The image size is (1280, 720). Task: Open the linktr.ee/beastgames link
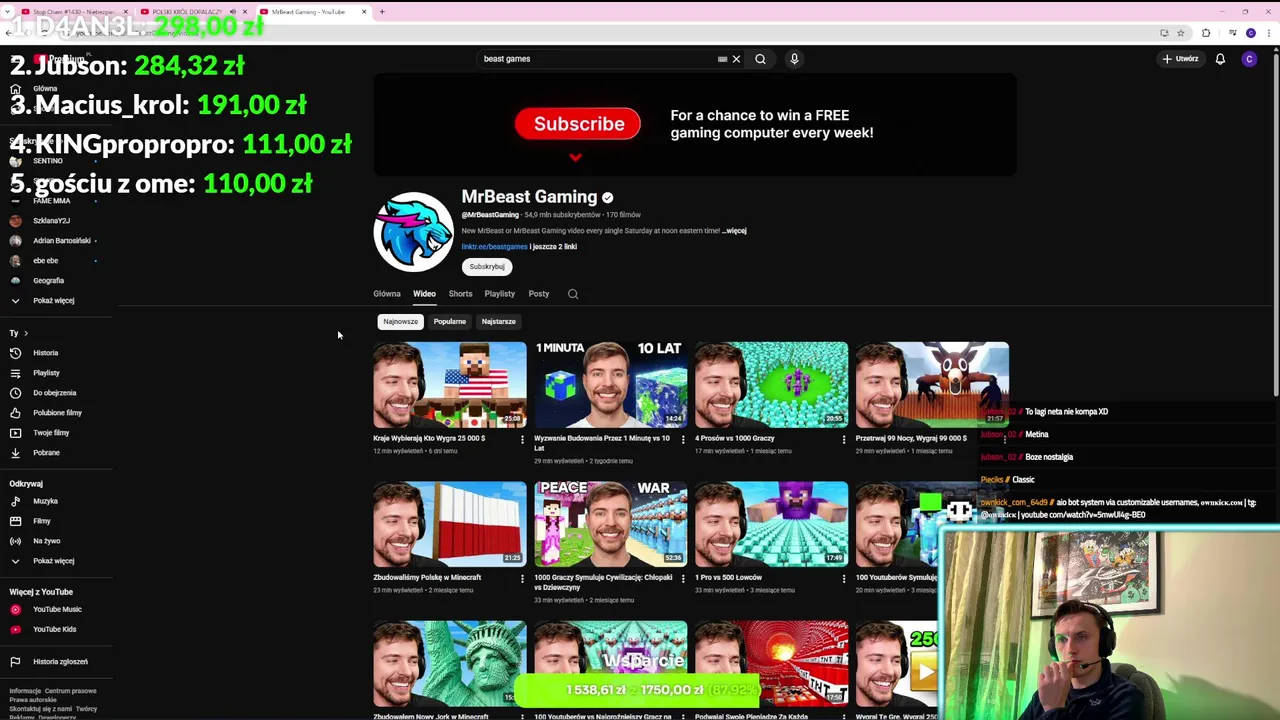494,247
